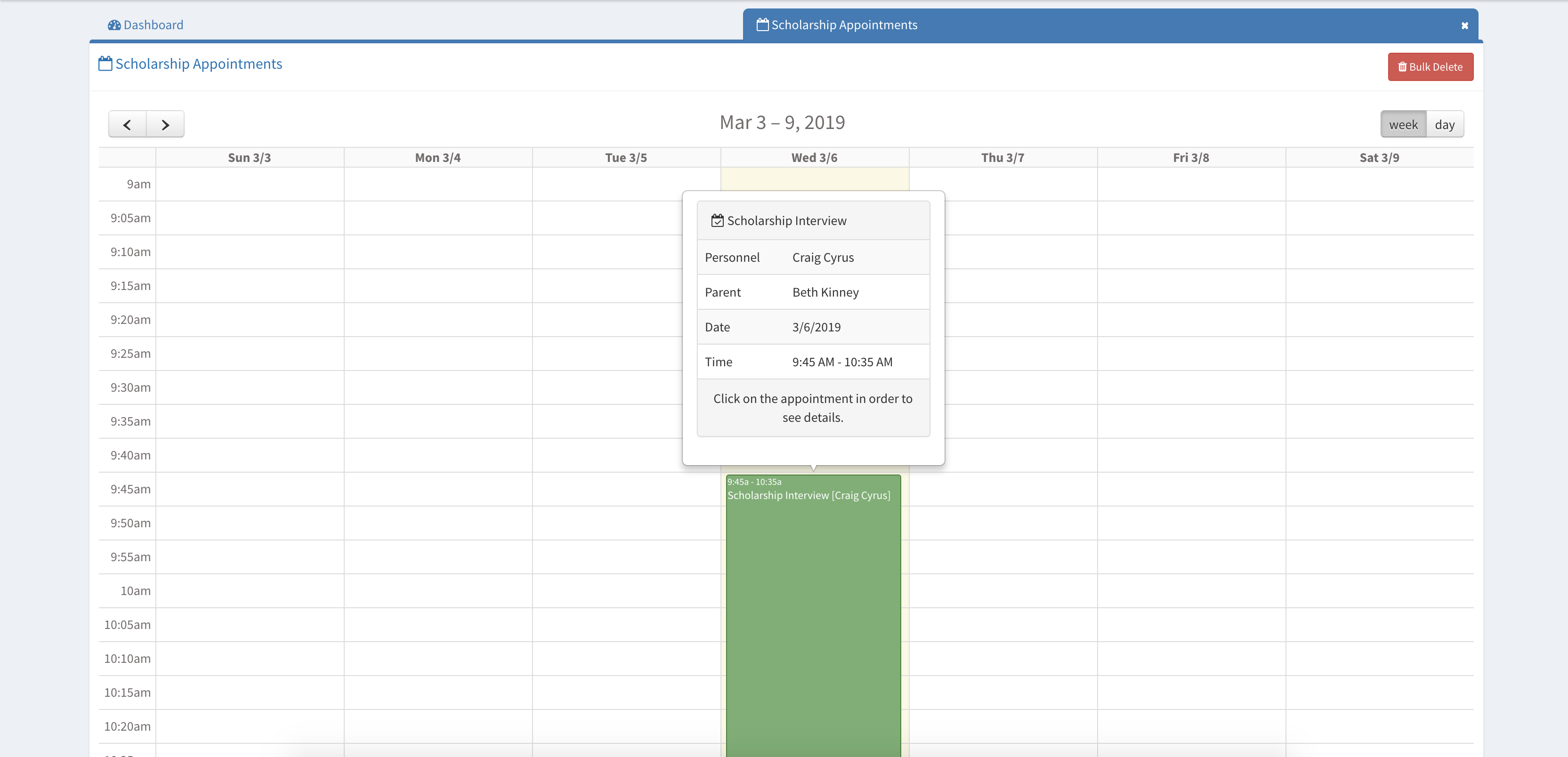
Task: Click the Craig Cyrus personnel value
Action: click(823, 258)
